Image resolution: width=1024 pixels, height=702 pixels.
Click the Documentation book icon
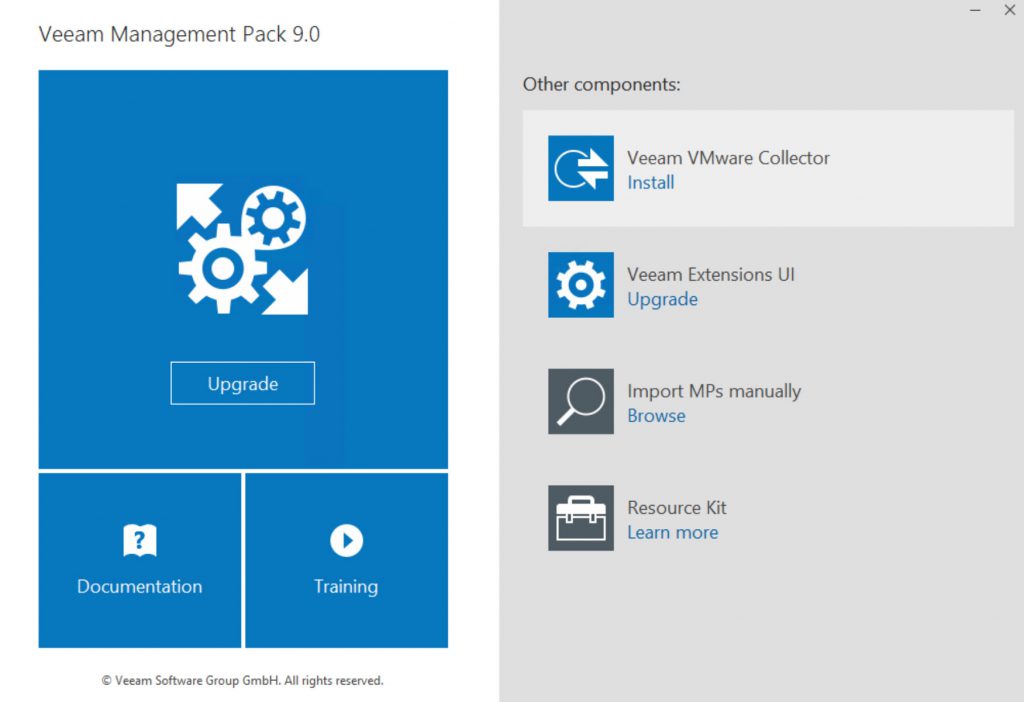pyautogui.click(x=140, y=540)
